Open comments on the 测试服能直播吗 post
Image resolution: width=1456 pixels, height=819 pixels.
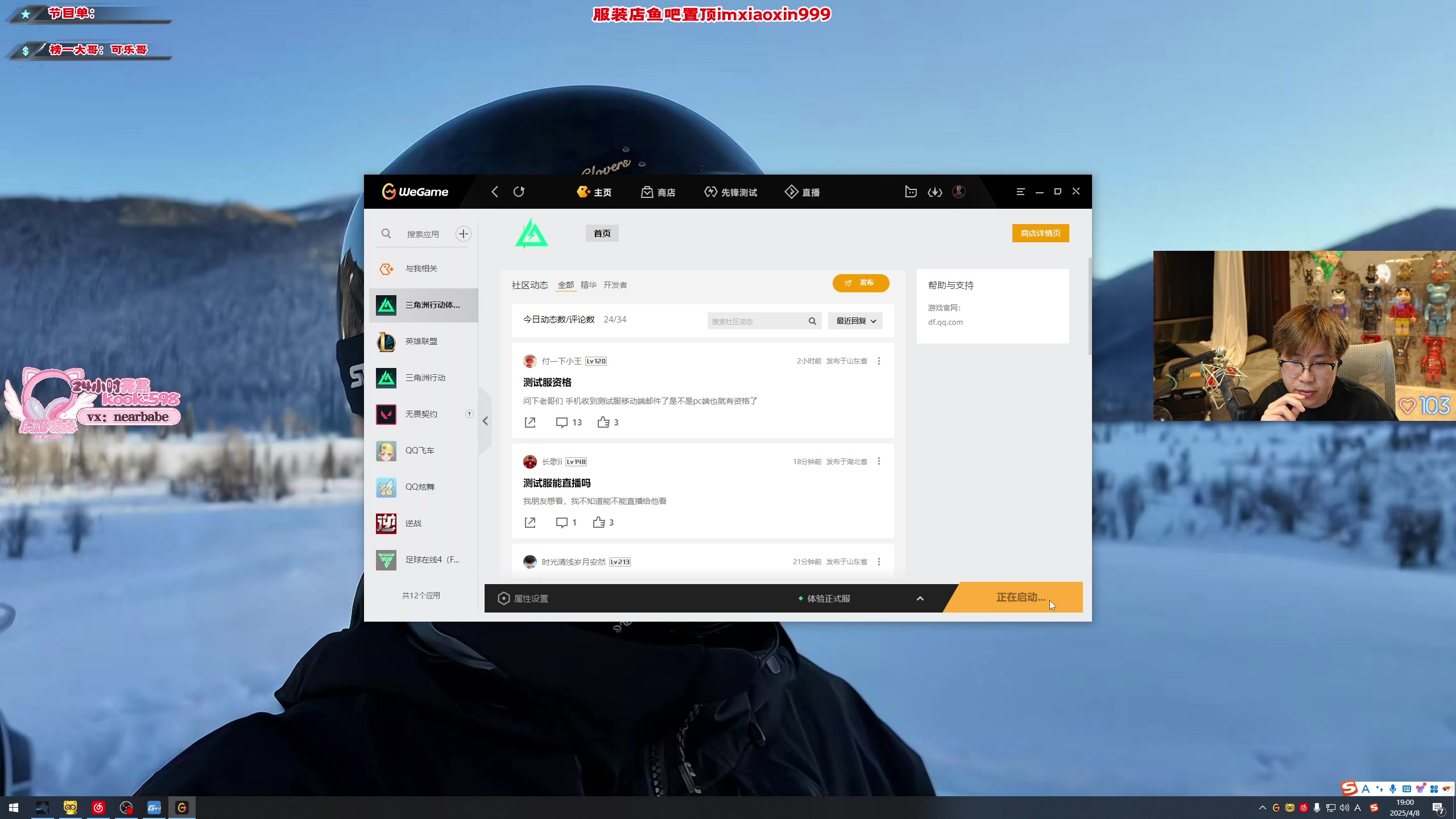point(566,522)
